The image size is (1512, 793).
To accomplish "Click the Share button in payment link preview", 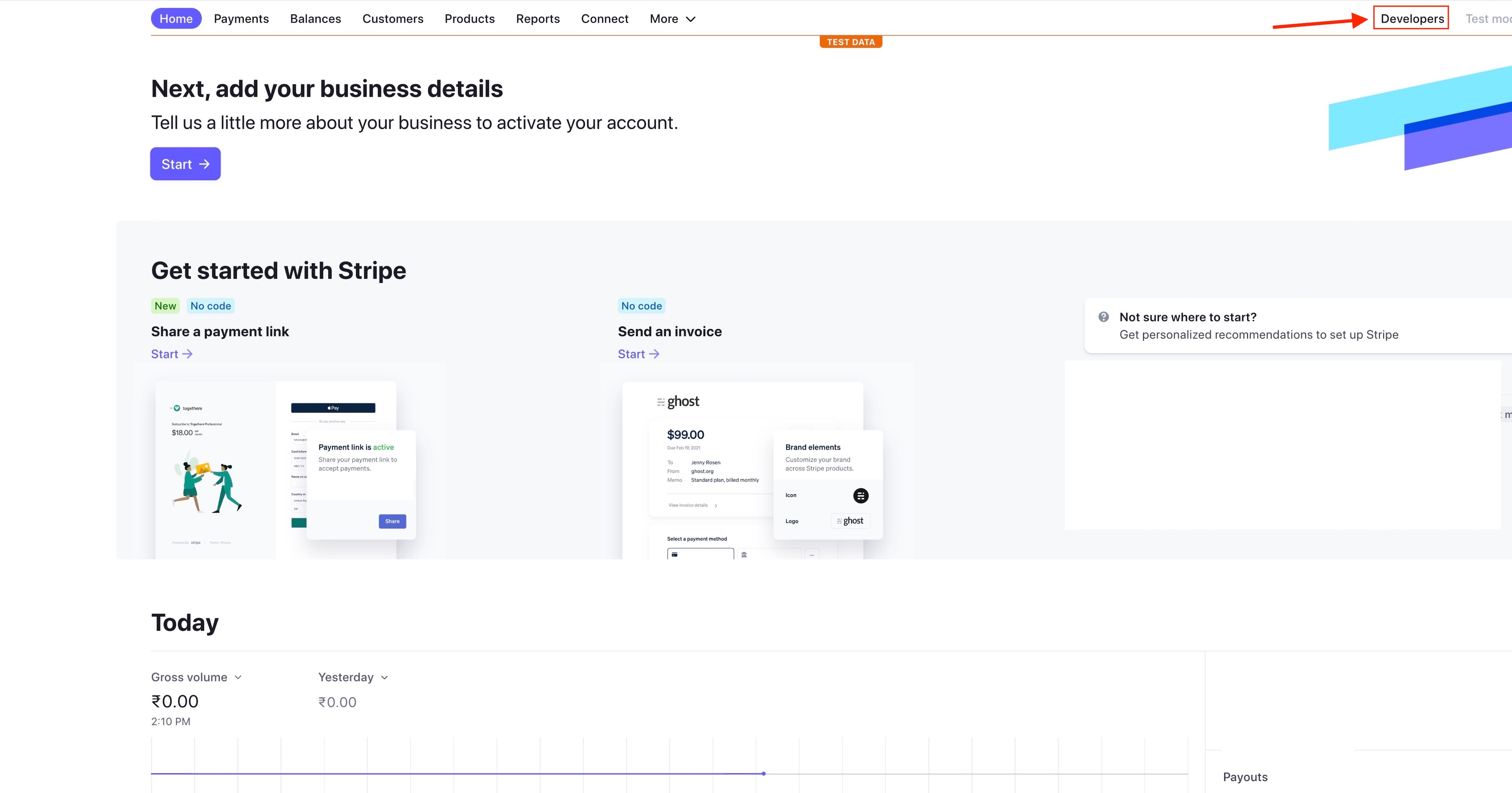I will (392, 521).
